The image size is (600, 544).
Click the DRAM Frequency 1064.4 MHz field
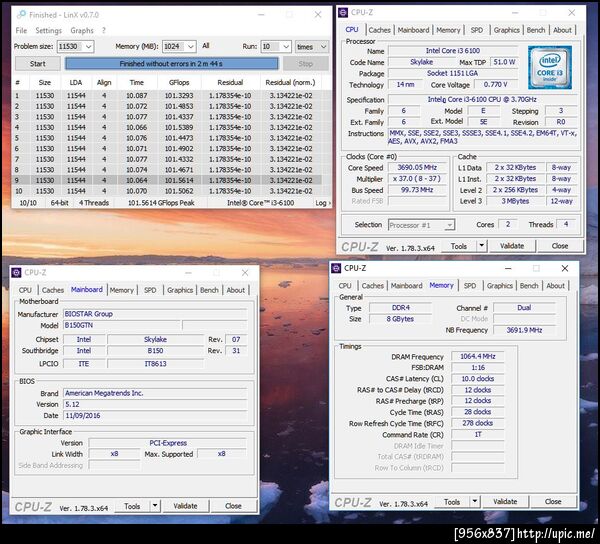478,357
